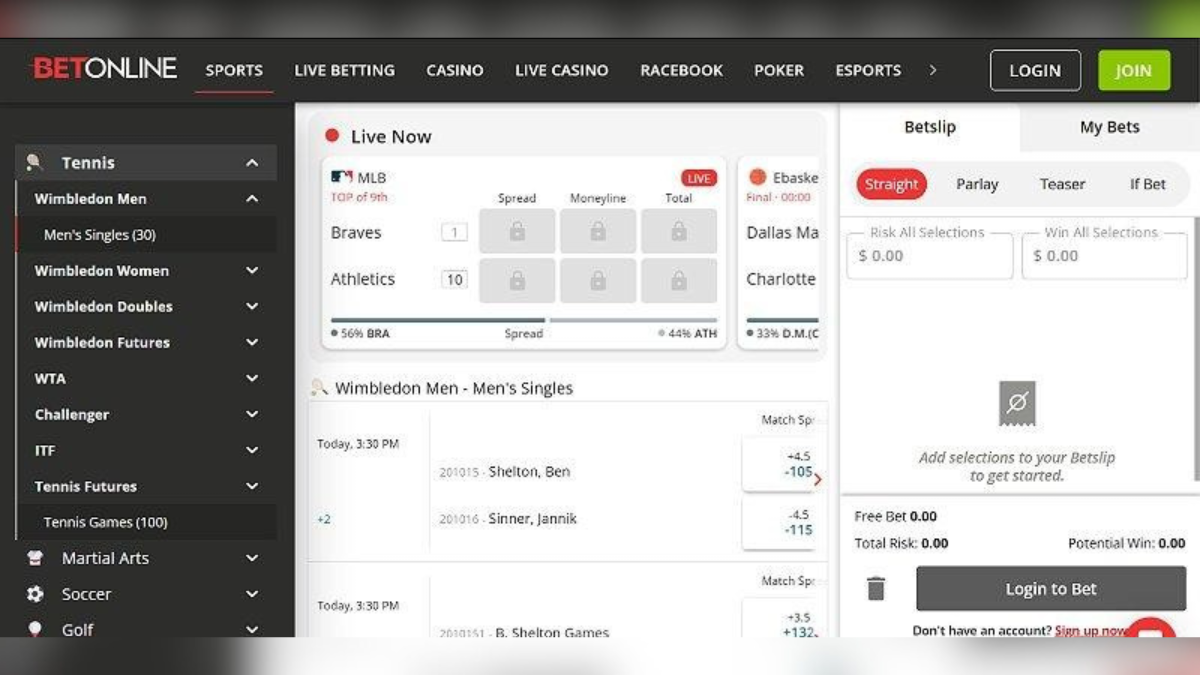Expand the ITF section
This screenshot has height=675, width=1200.
252,451
